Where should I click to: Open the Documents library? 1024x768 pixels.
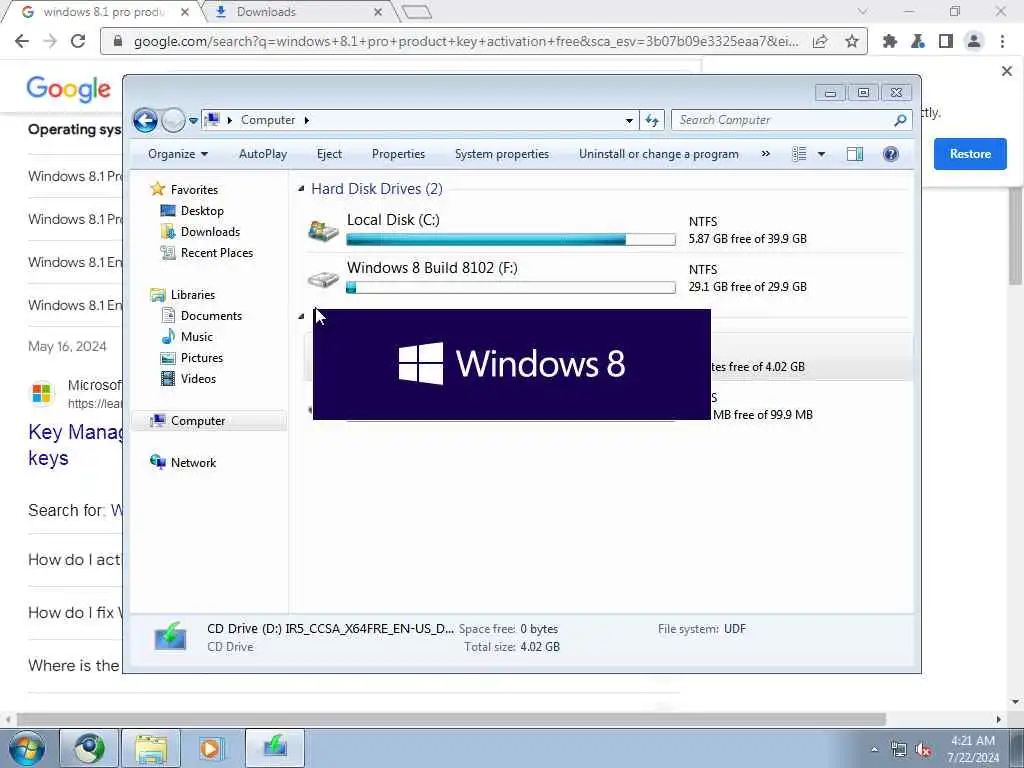coord(211,315)
